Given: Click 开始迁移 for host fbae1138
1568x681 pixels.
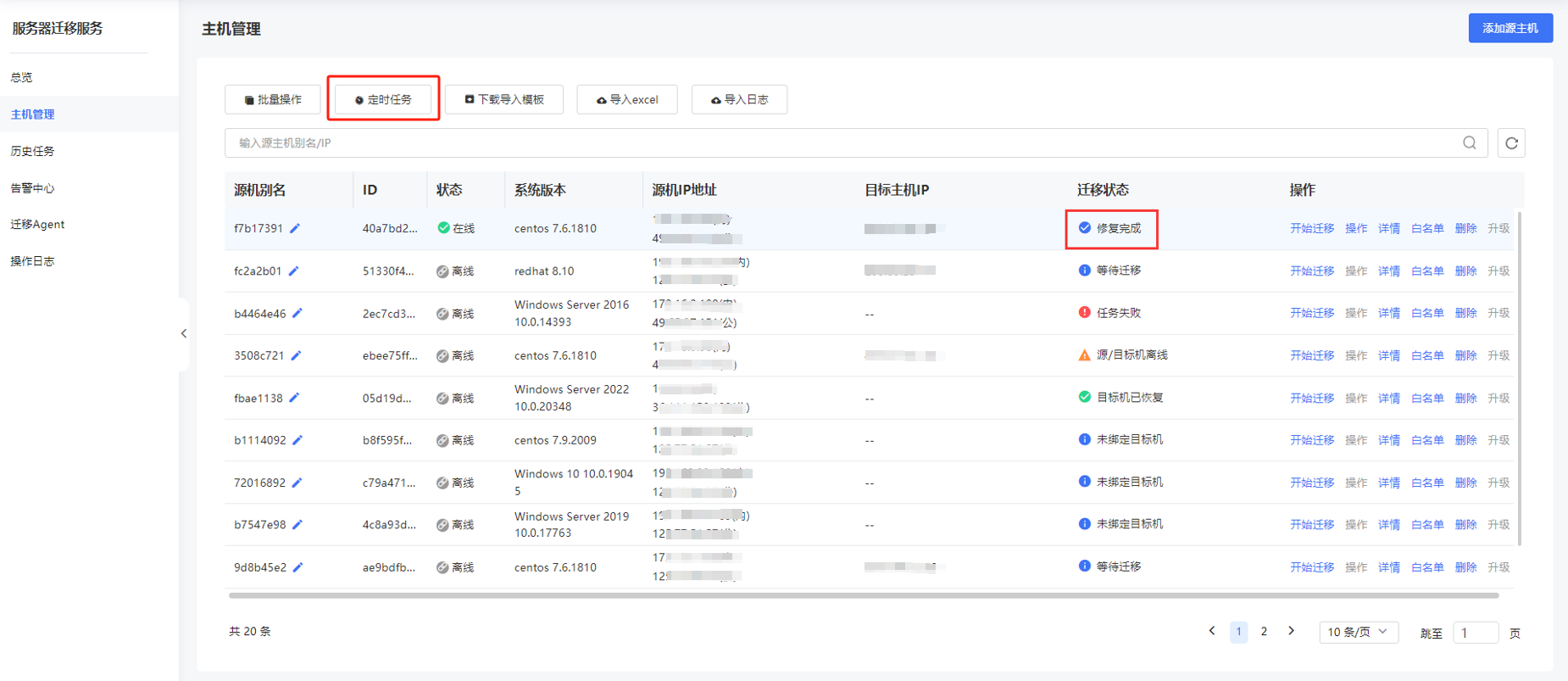Looking at the screenshot, I should tap(1312, 398).
